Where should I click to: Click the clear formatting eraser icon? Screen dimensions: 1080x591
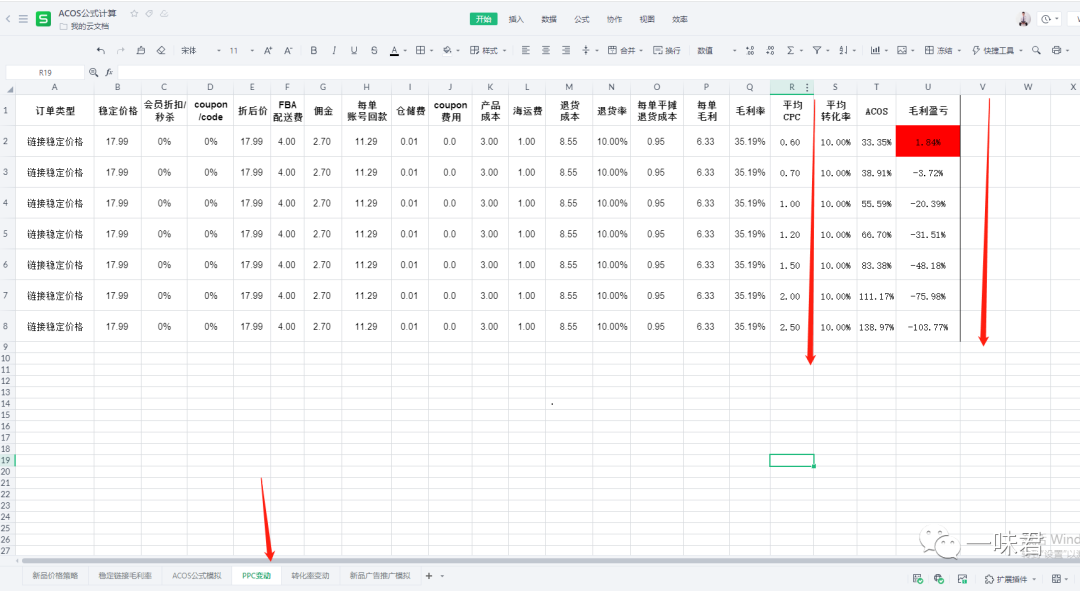click(x=161, y=50)
